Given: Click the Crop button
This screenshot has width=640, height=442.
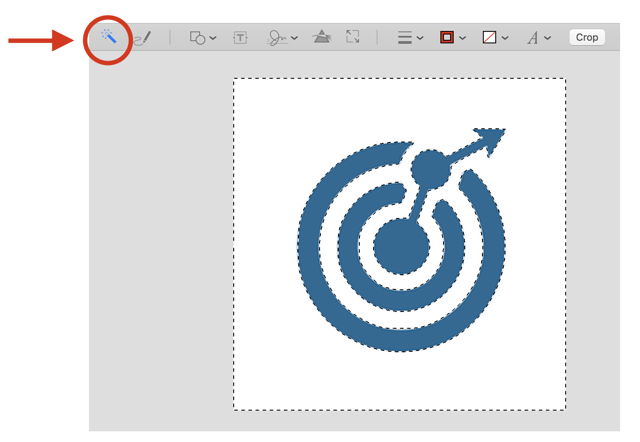Looking at the screenshot, I should tap(587, 37).
